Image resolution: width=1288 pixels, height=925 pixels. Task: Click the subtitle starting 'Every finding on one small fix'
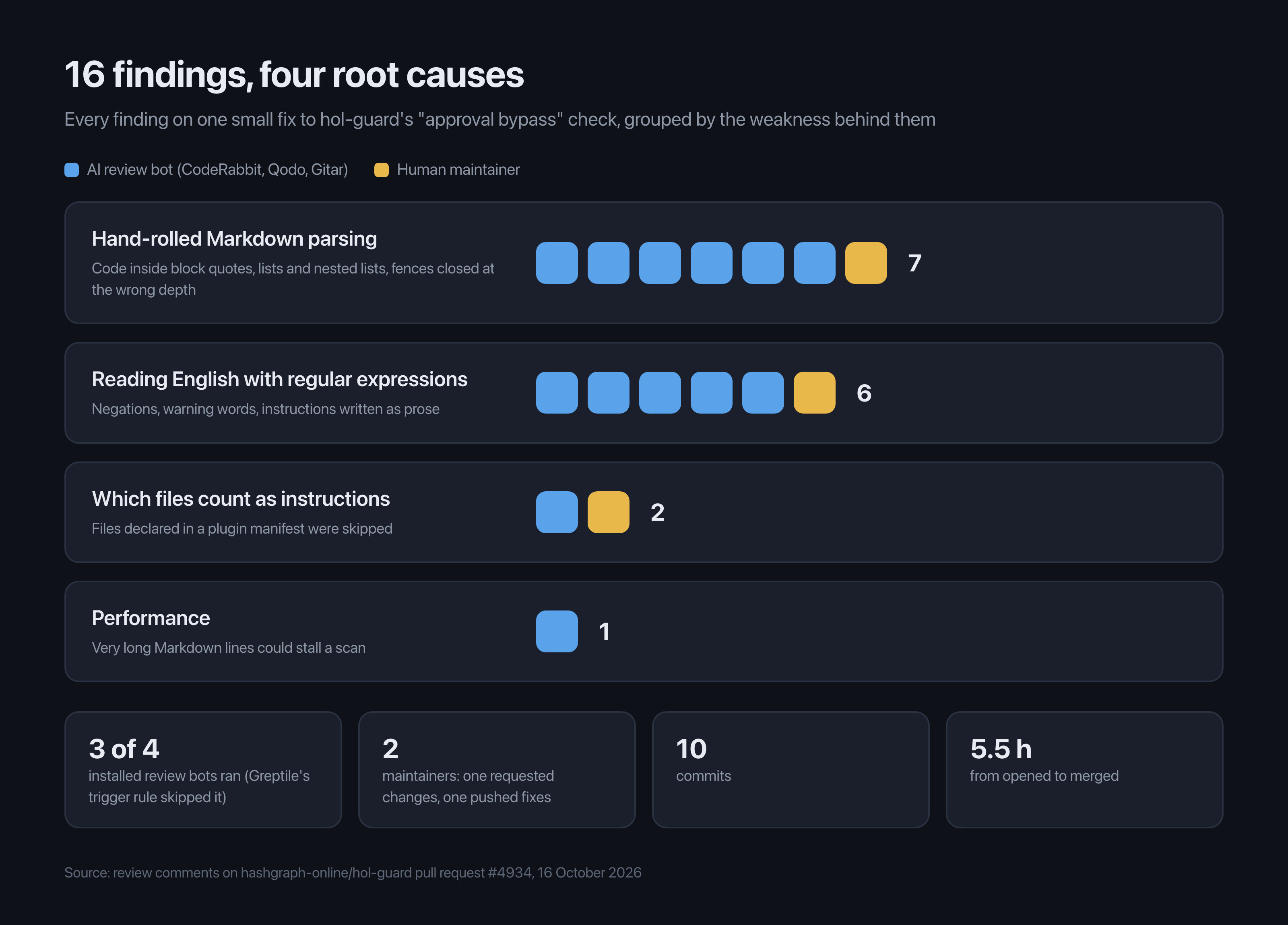(500, 120)
